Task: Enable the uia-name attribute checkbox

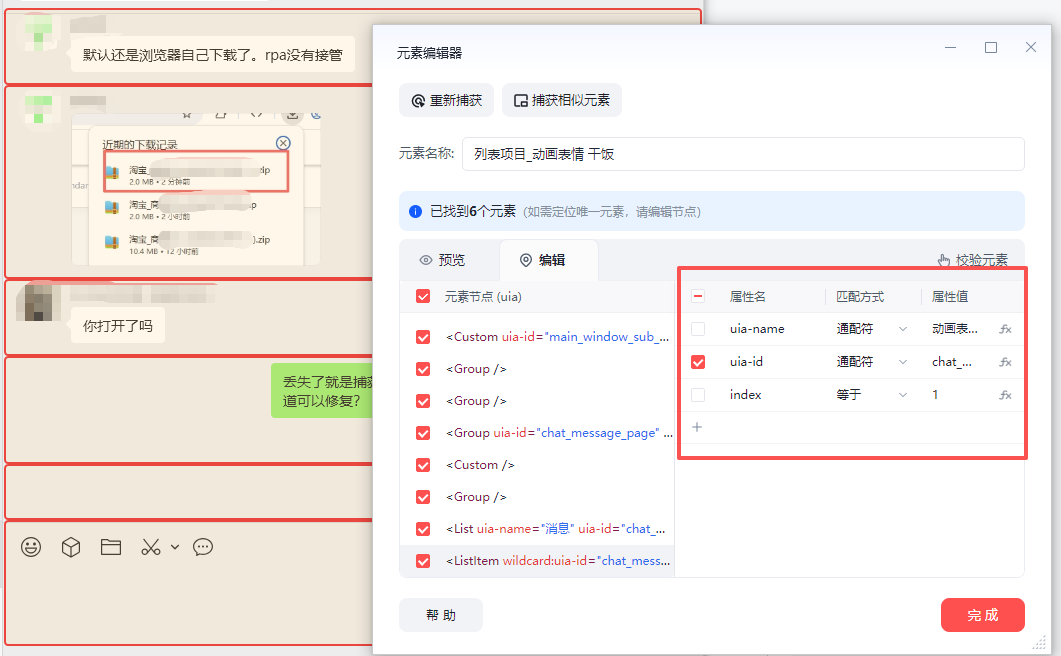Action: tap(698, 329)
